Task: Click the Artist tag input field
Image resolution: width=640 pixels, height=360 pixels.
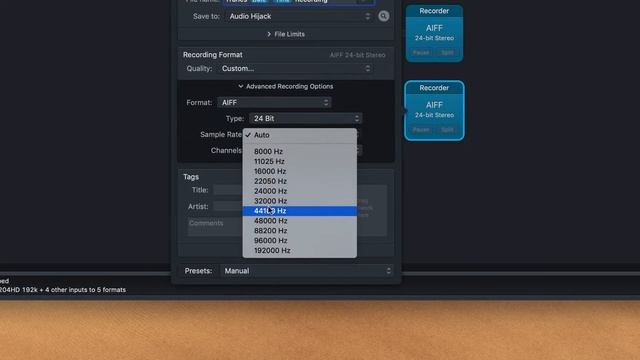Action: pyautogui.click(x=228, y=207)
